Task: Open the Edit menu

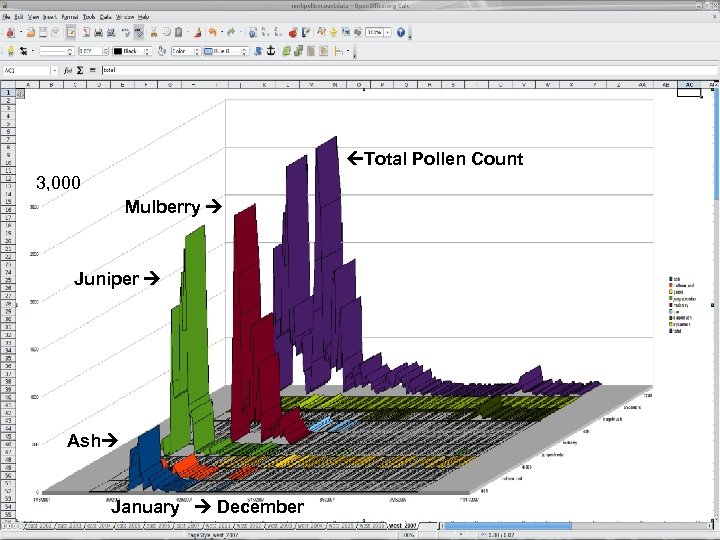Action: pos(19,17)
